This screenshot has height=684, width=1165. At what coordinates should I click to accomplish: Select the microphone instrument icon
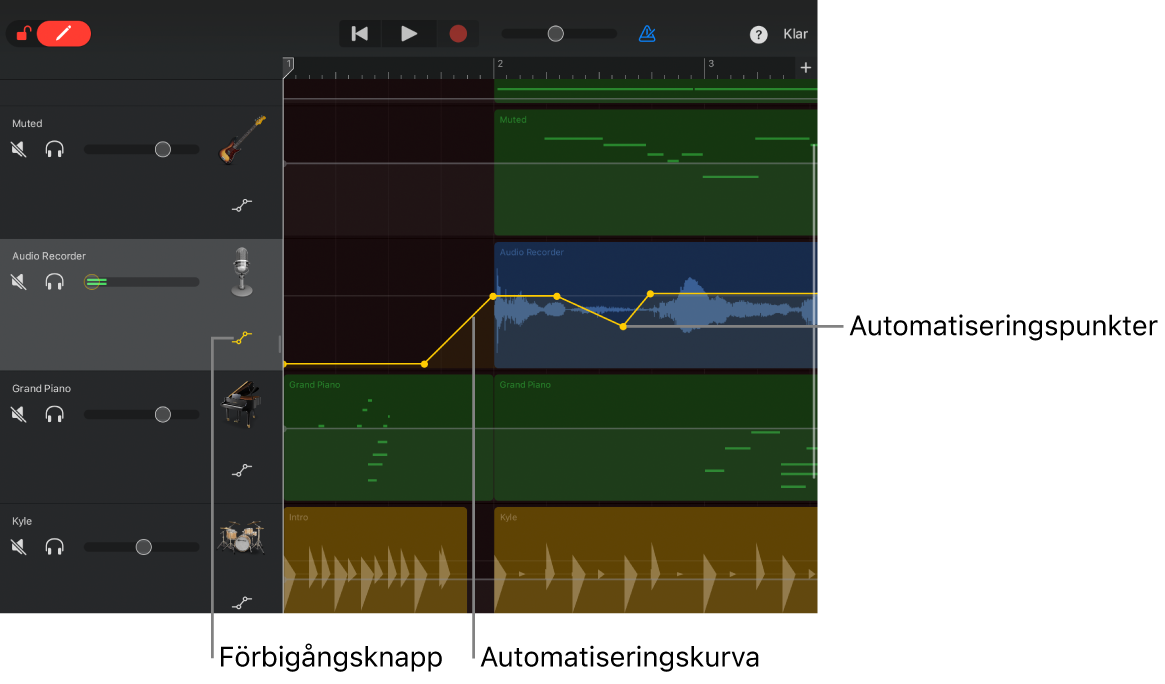pyautogui.click(x=241, y=272)
